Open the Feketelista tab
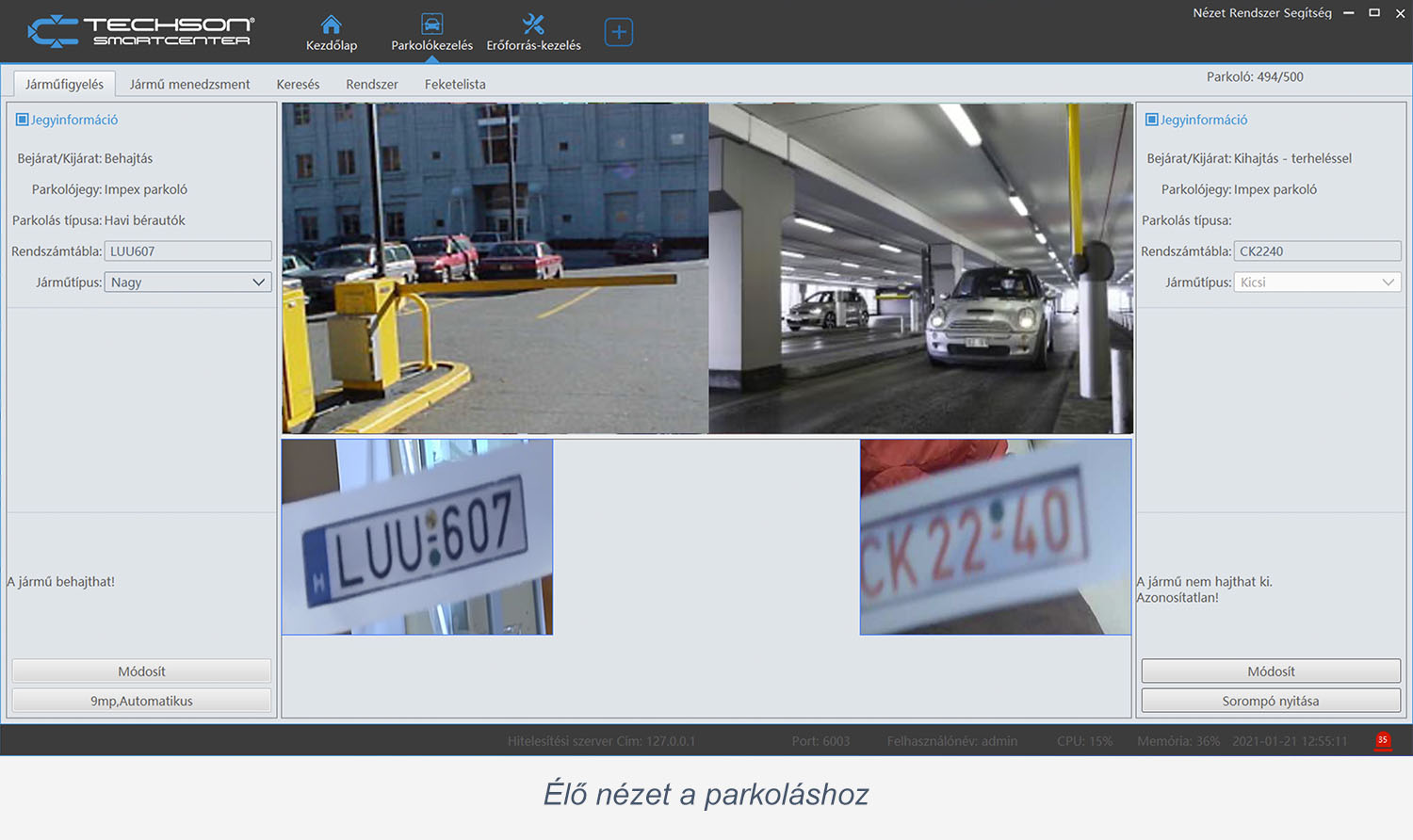 [455, 84]
